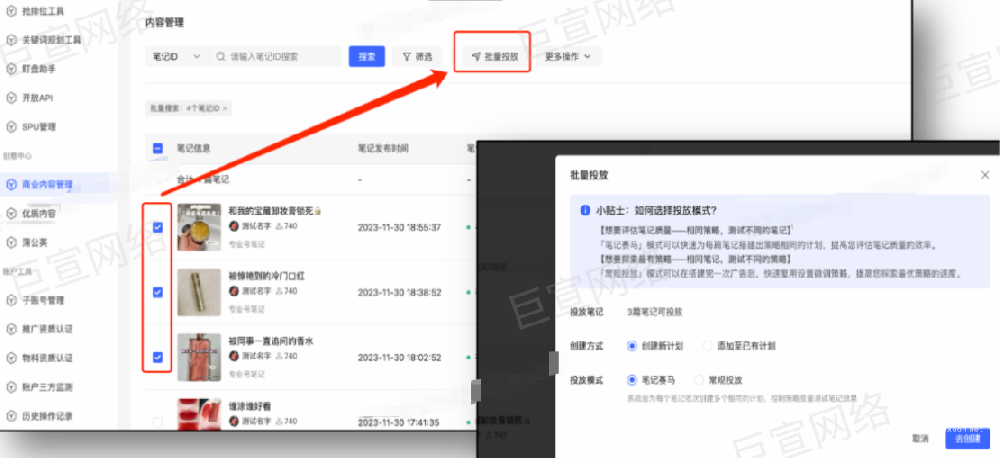
Task: Click the author avatar in the 香水 row
Action: (x=233, y=356)
